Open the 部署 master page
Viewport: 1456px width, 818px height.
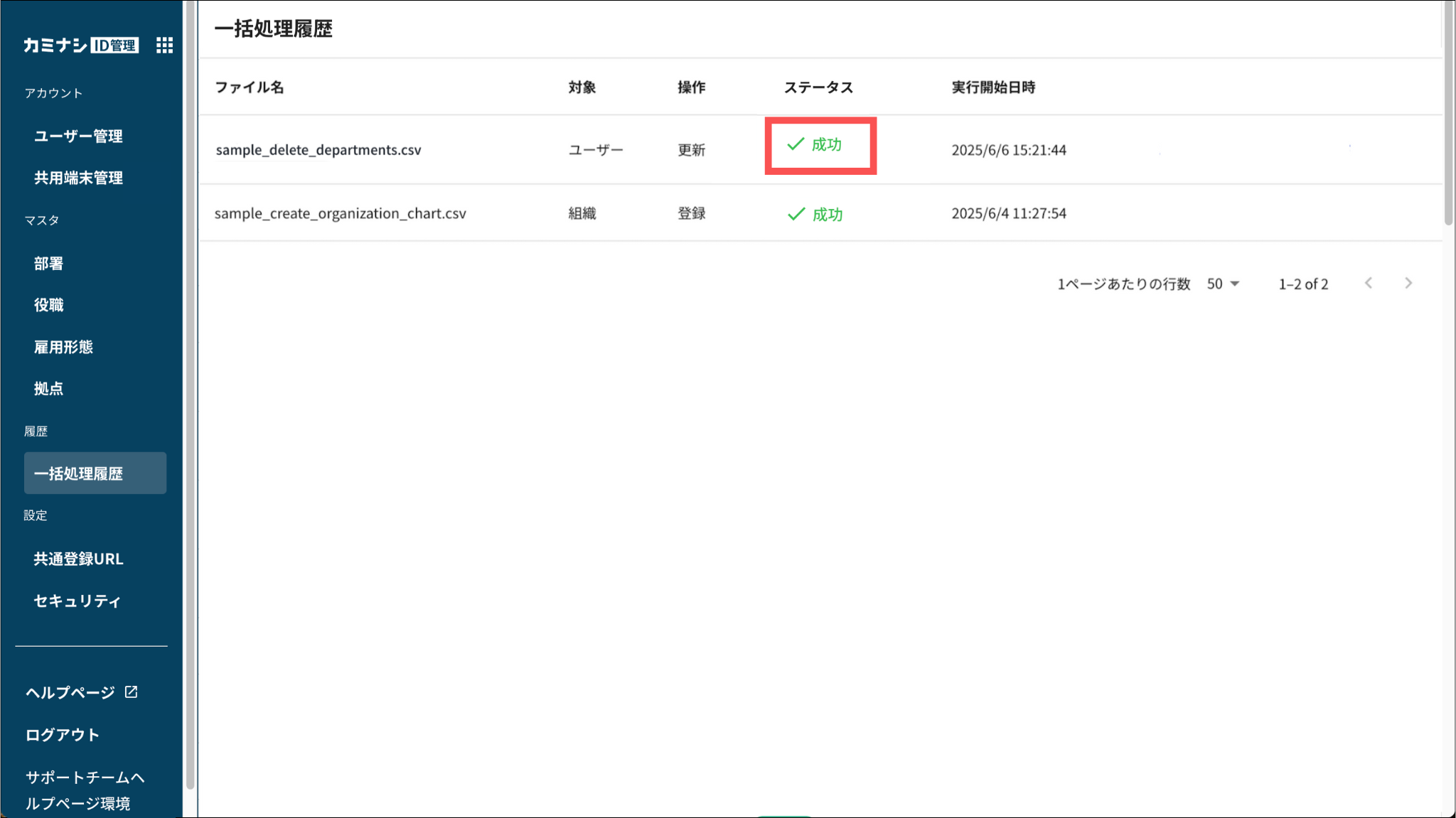pyautogui.click(x=48, y=264)
